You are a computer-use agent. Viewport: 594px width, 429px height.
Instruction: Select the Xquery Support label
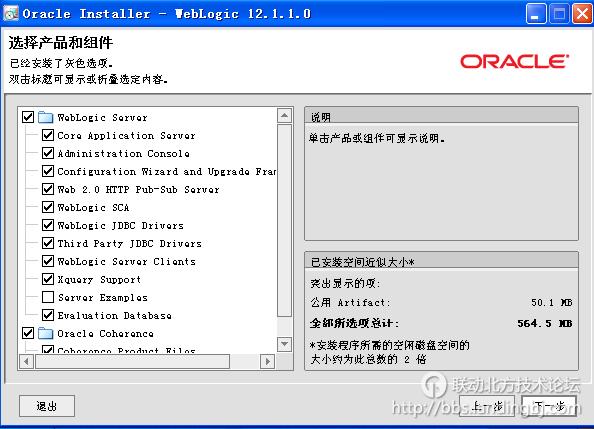click(99, 280)
